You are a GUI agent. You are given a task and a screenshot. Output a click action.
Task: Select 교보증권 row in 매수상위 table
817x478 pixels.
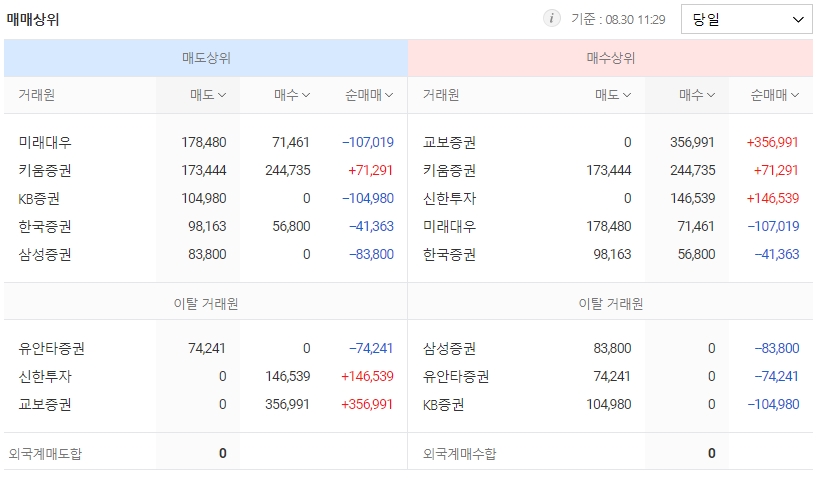611,142
